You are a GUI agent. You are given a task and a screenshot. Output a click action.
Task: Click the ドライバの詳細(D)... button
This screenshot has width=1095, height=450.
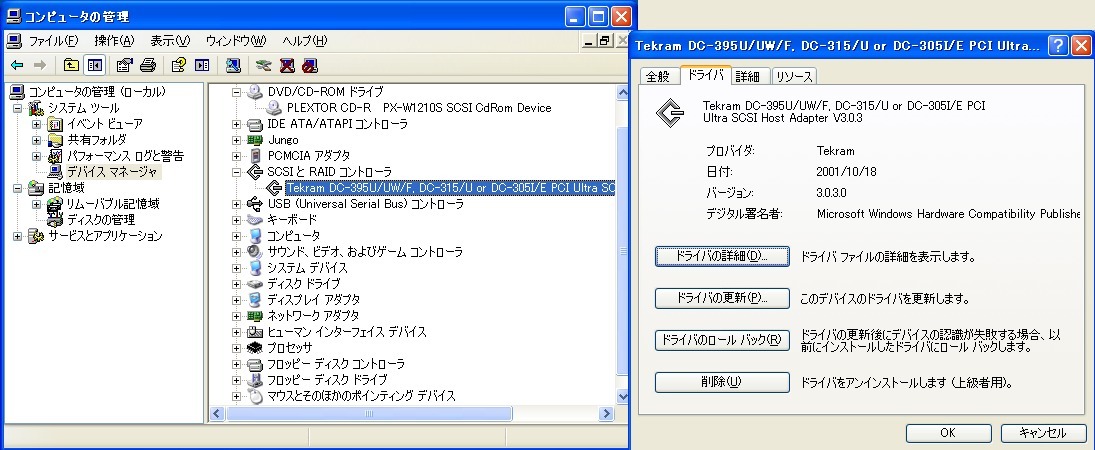pyautogui.click(x=722, y=256)
